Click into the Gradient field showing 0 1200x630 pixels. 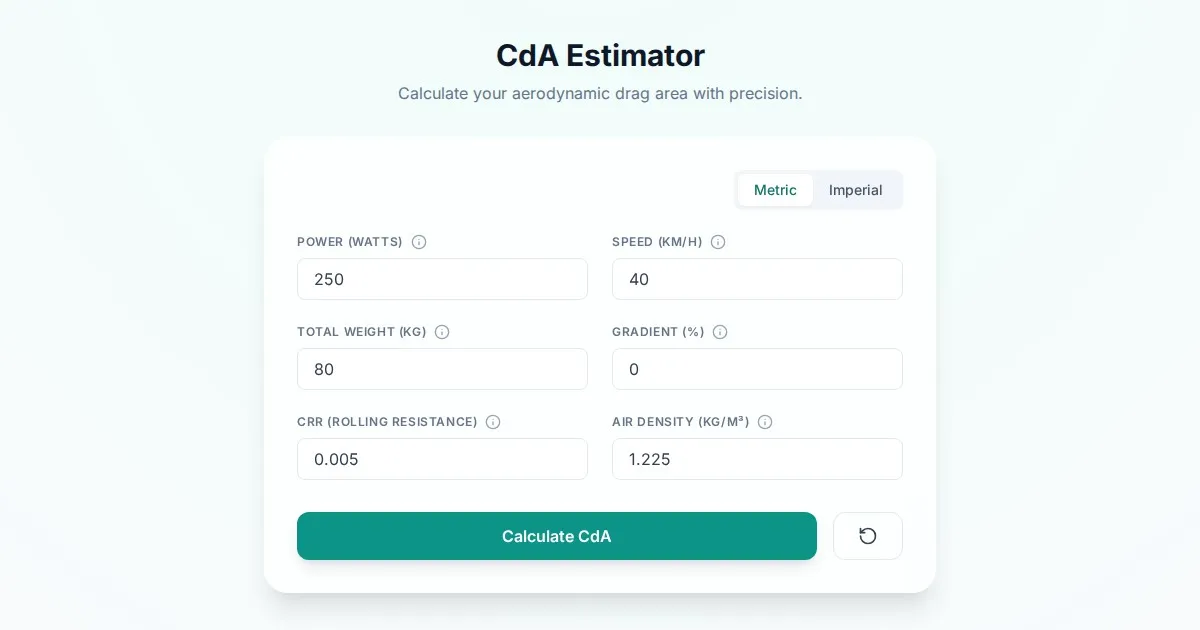[757, 369]
